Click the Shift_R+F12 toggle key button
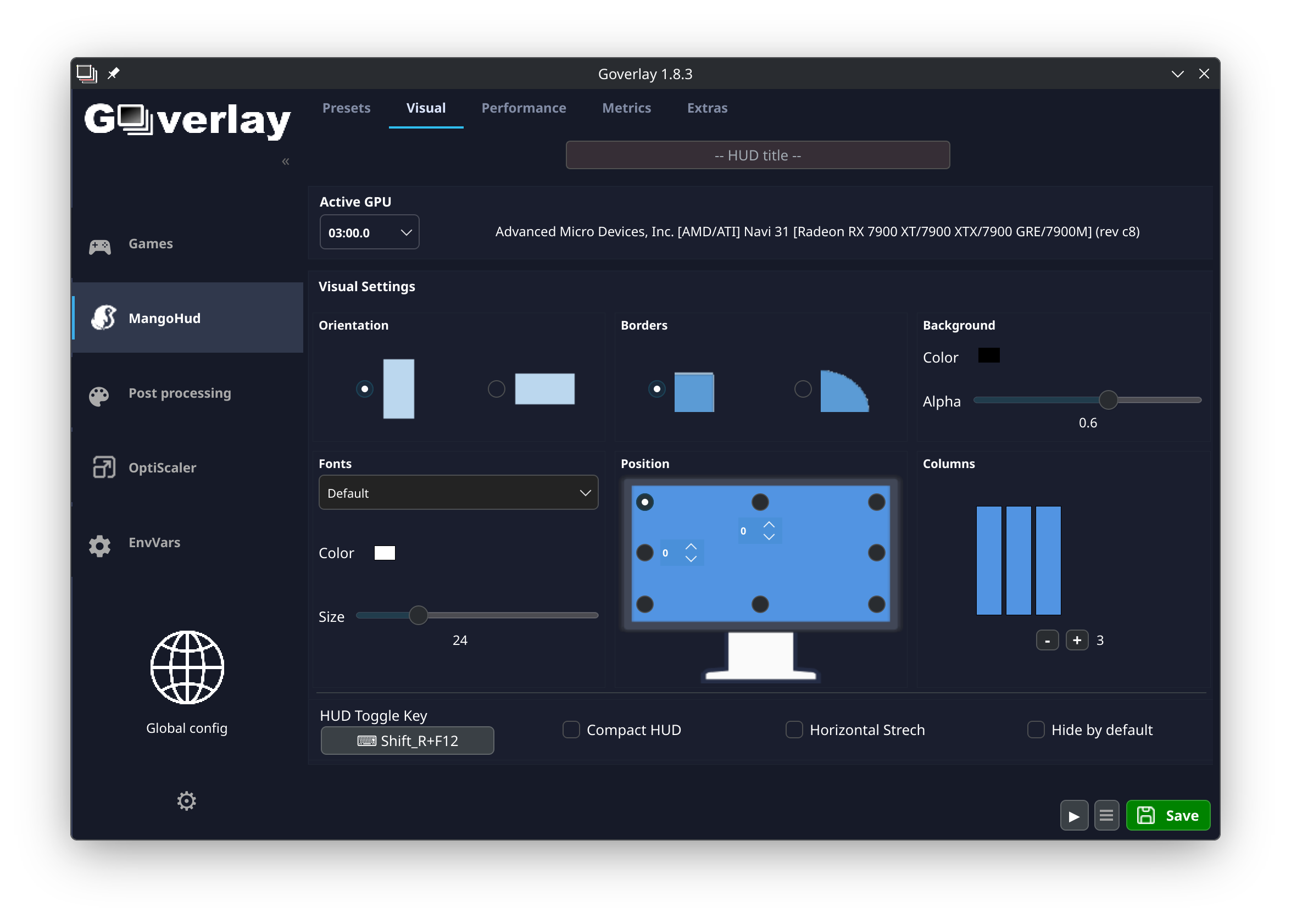This screenshot has width=1291, height=924. pos(407,740)
